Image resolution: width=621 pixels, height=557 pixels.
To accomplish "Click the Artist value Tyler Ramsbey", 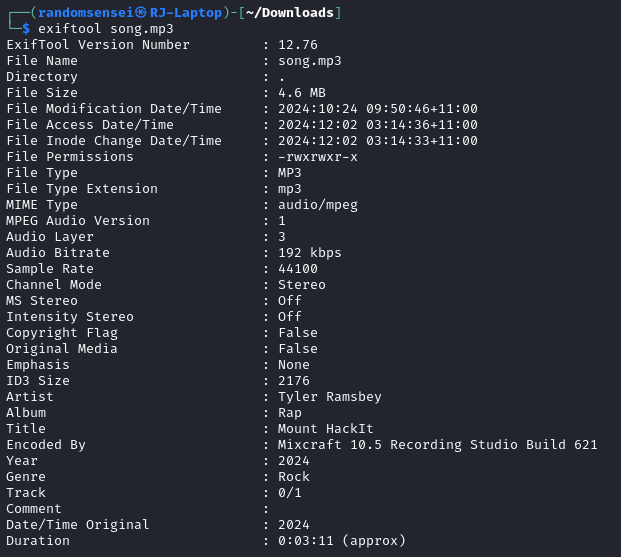I will (330, 397).
